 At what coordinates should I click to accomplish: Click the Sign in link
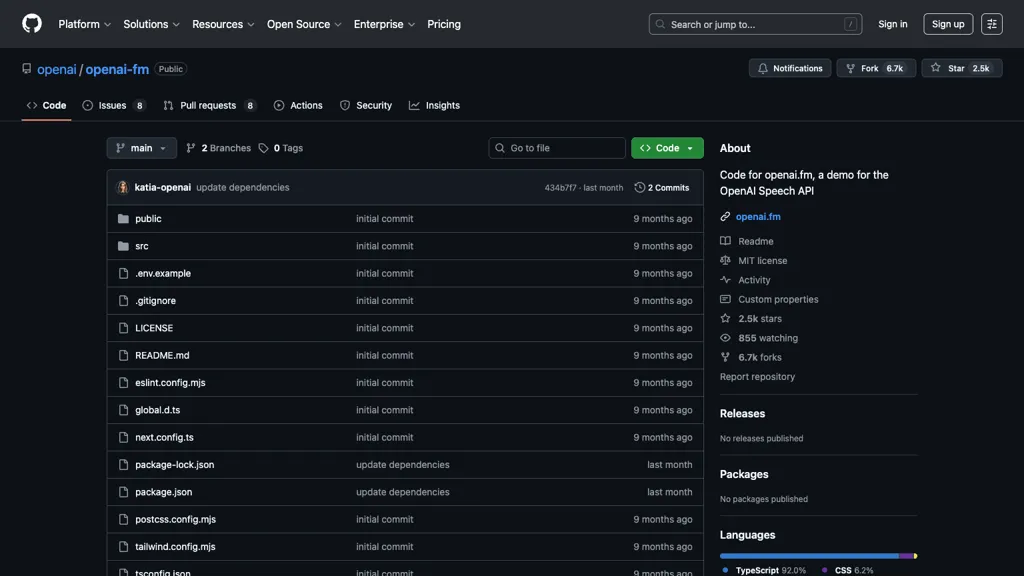pyautogui.click(x=892, y=24)
